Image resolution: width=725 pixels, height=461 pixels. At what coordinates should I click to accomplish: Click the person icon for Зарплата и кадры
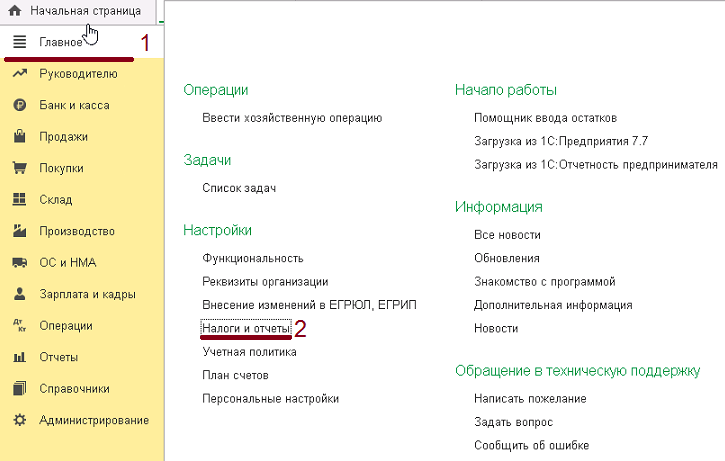pyautogui.click(x=19, y=294)
